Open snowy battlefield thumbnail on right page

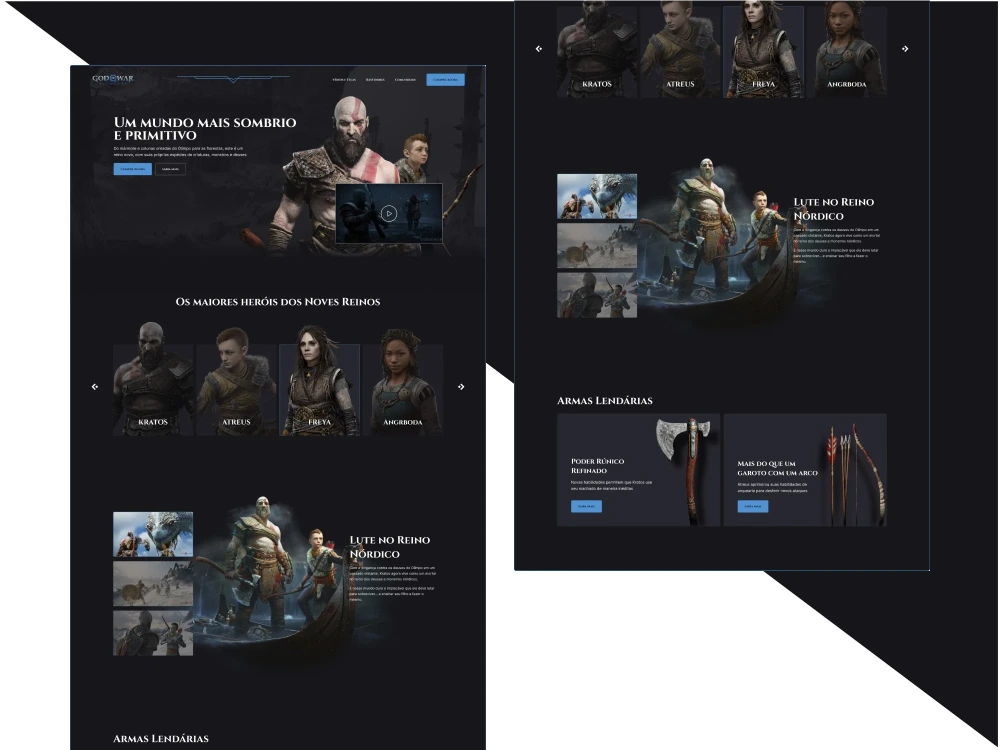[597, 246]
